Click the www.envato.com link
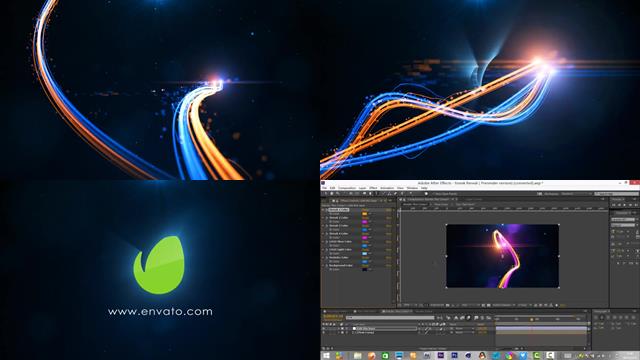Screen dimensions: 640x360 tap(160, 311)
